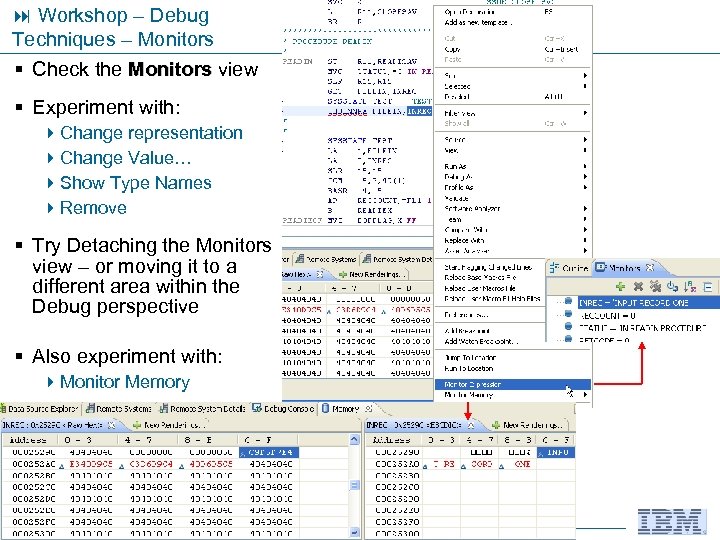Image resolution: width=720 pixels, height=540 pixels.
Task: Select the INREC = INPUT RECORD ONE monitor
Action: click(x=648, y=303)
